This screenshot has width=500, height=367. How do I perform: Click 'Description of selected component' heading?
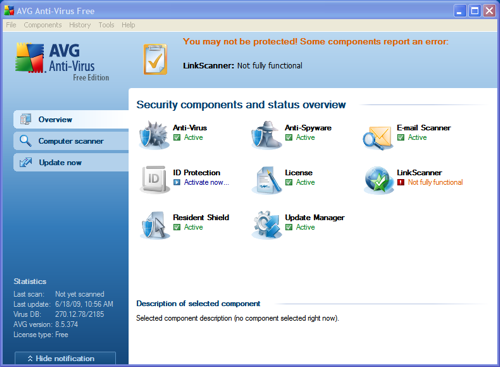click(x=198, y=303)
